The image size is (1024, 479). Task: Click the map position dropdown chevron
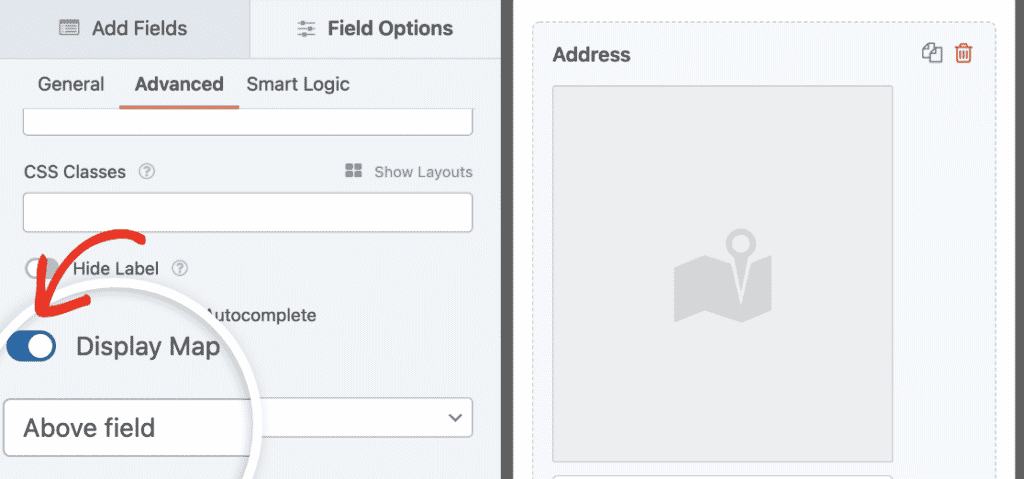point(456,417)
